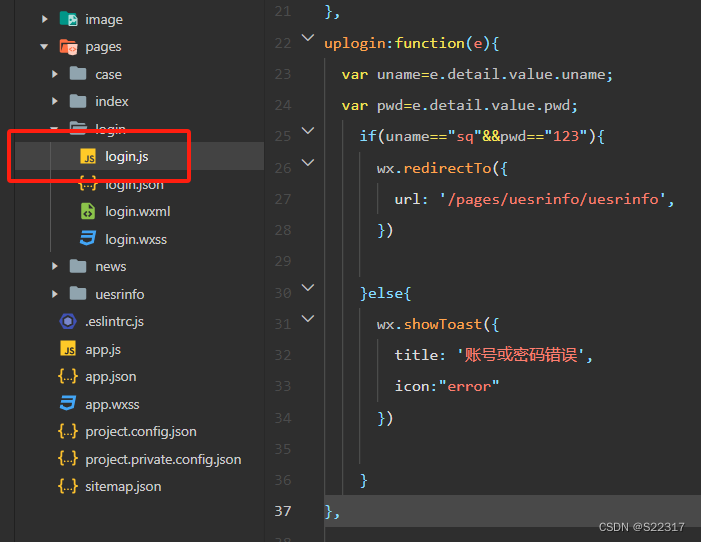Click 'redirectTo' method in code
The height and width of the screenshot is (542, 701).
447,168
